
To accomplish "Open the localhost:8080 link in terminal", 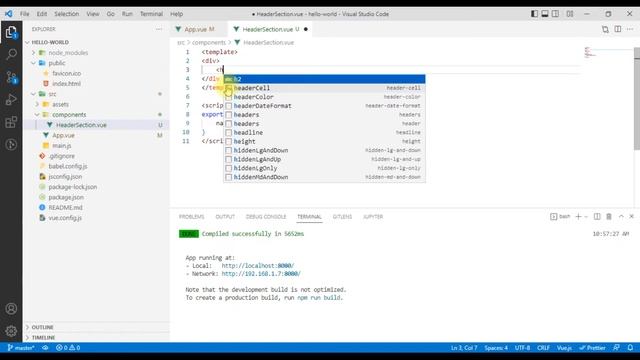I will 258,266.
